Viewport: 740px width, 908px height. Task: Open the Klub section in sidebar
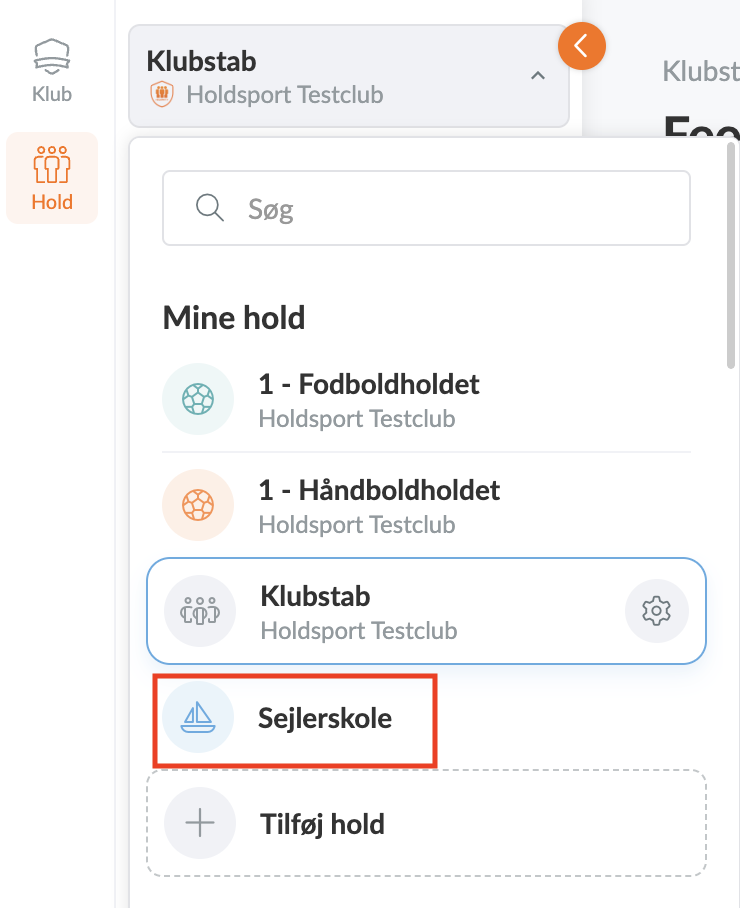pos(52,70)
